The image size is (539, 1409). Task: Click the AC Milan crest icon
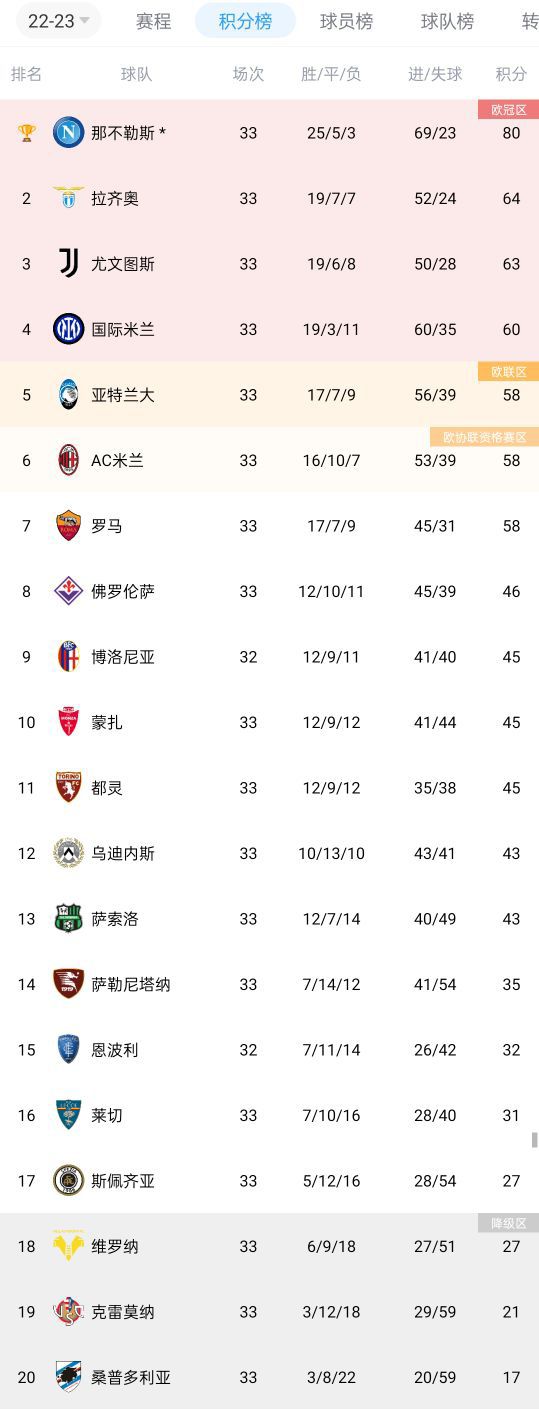[x=68, y=460]
